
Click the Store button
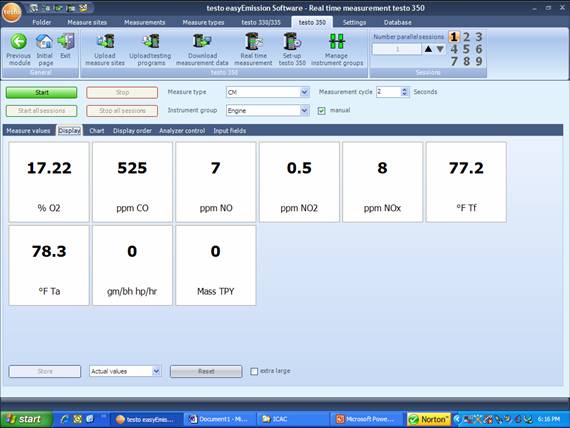45,371
